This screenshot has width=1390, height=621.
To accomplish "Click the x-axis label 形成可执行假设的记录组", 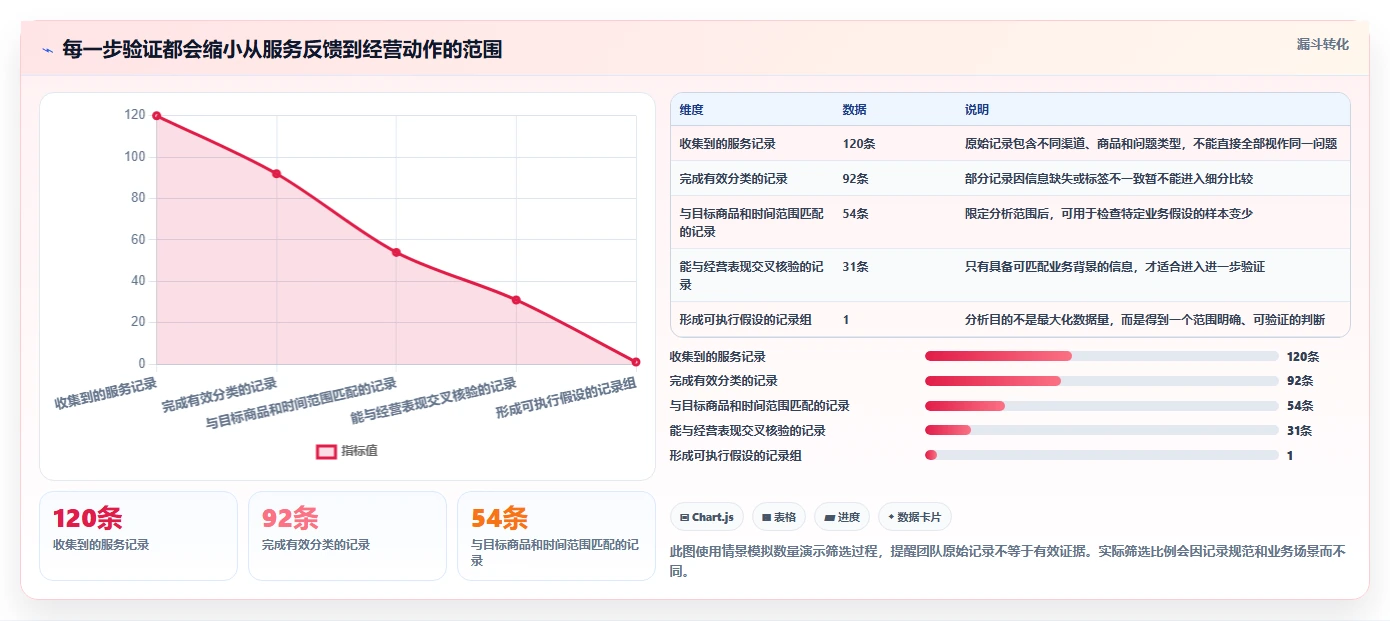I will [x=566, y=399].
